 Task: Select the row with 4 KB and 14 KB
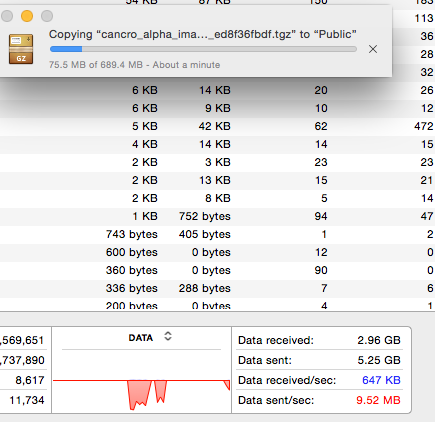(217, 144)
